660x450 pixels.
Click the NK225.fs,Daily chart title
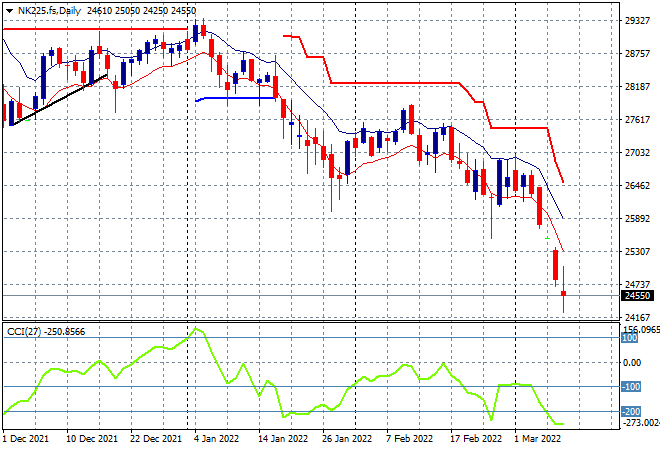pos(49,11)
